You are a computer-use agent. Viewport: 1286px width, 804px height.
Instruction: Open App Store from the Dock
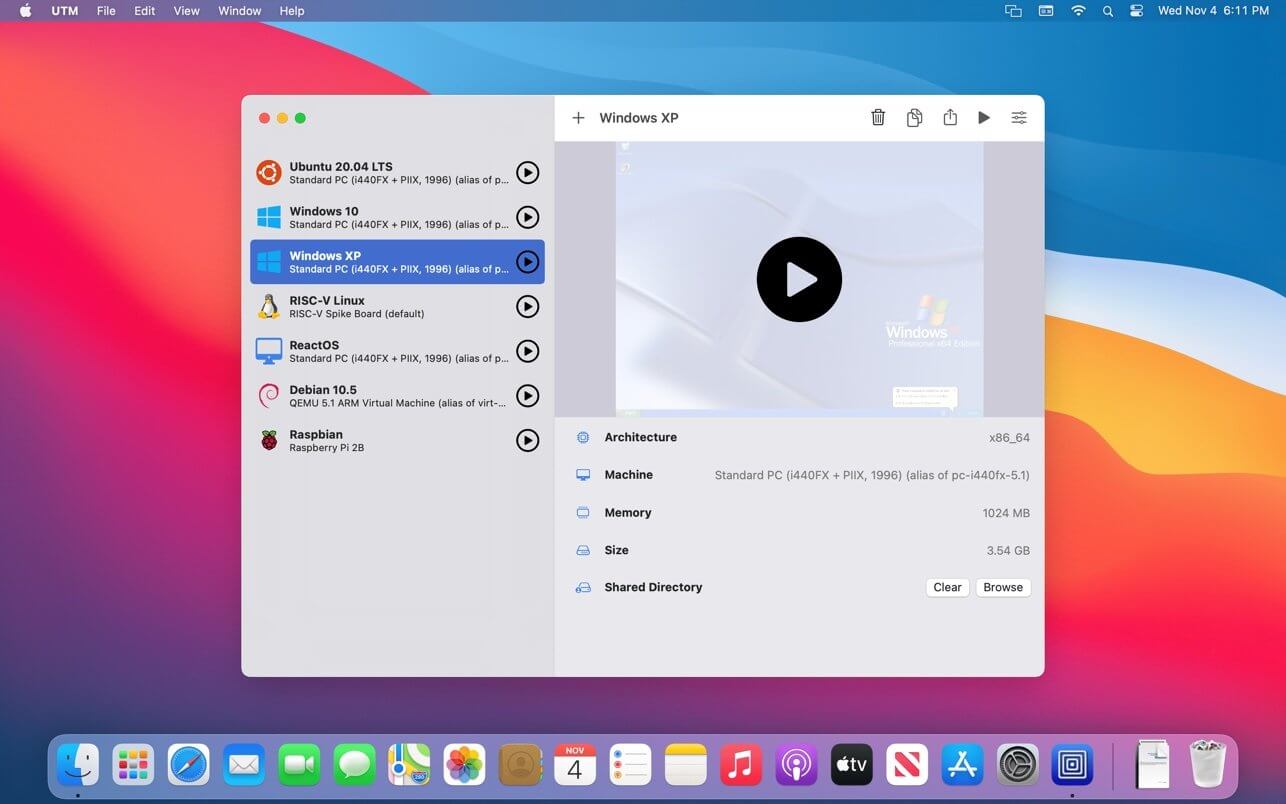pyautogui.click(x=962, y=766)
